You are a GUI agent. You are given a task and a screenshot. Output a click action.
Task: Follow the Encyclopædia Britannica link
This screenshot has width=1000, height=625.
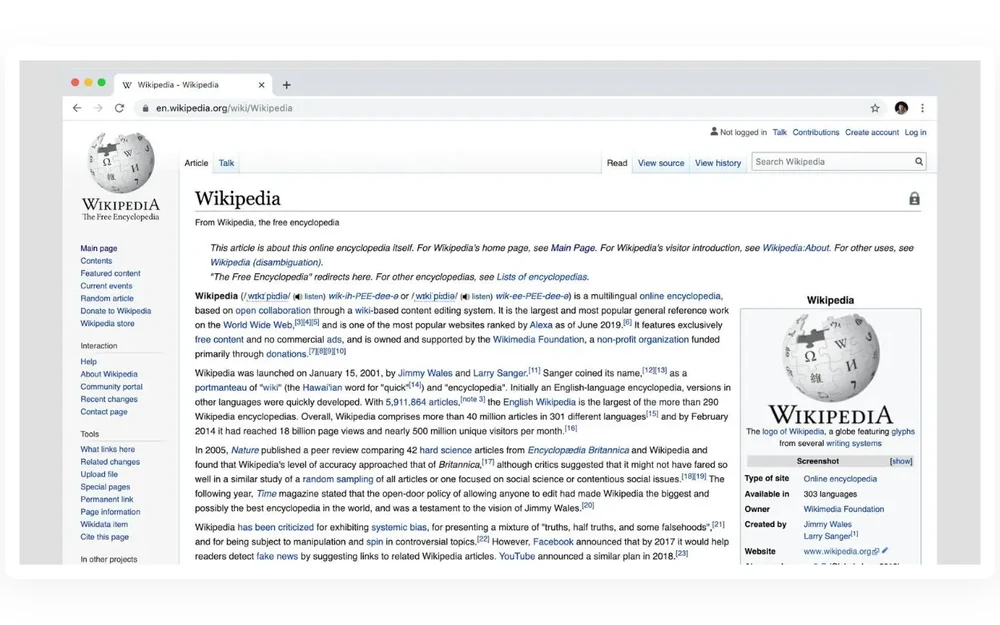[x=578, y=450]
